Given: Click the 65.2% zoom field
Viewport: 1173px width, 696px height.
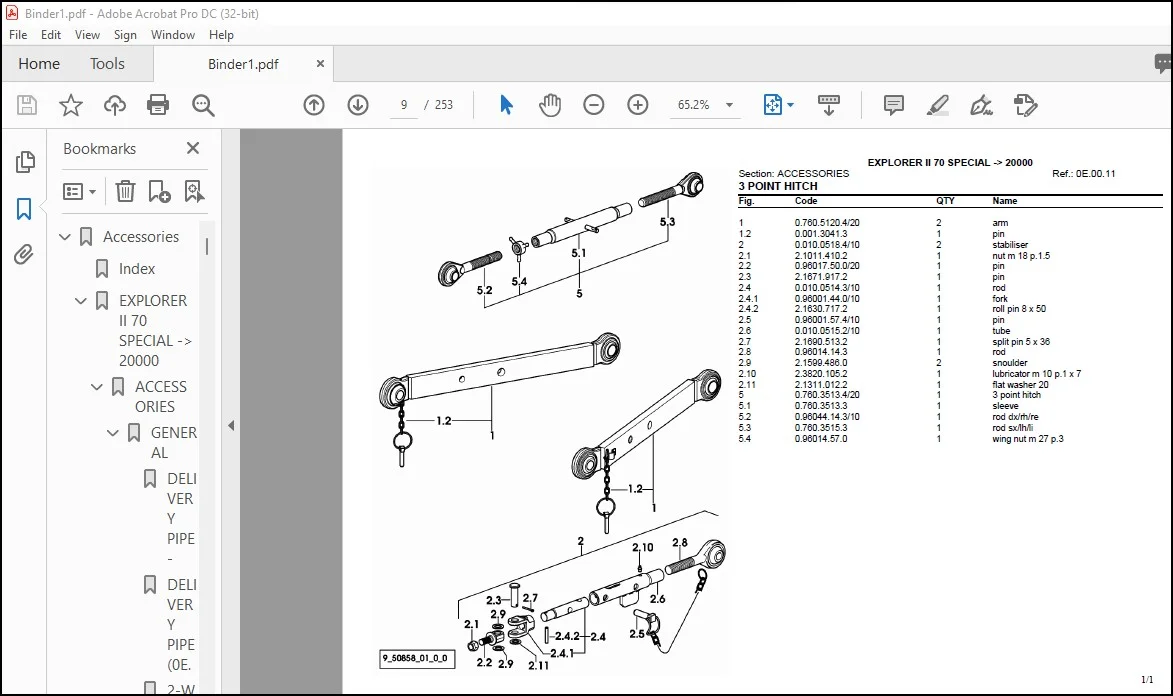Looking at the screenshot, I should (694, 105).
